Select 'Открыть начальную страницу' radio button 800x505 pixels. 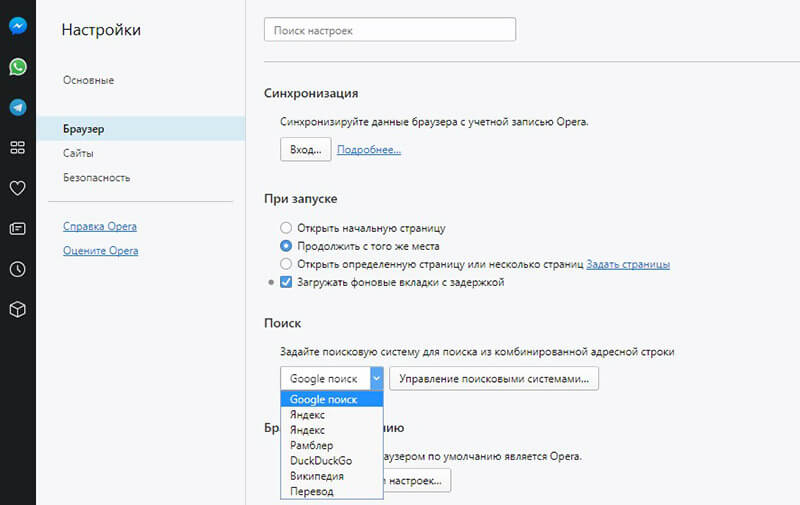[x=286, y=228]
